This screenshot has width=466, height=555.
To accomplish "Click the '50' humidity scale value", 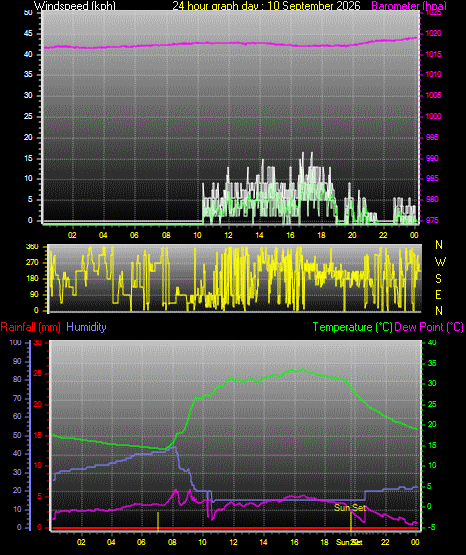I will [17, 436].
